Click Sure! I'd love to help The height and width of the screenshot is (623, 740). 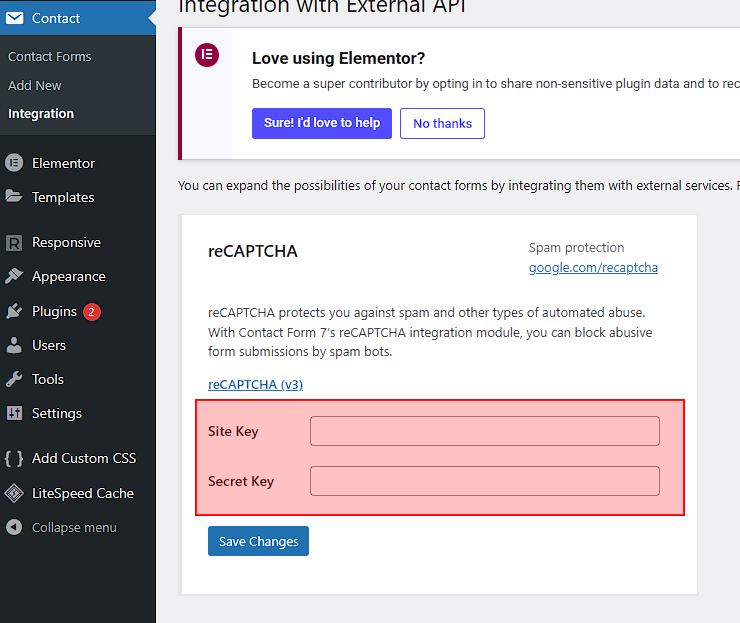point(322,123)
